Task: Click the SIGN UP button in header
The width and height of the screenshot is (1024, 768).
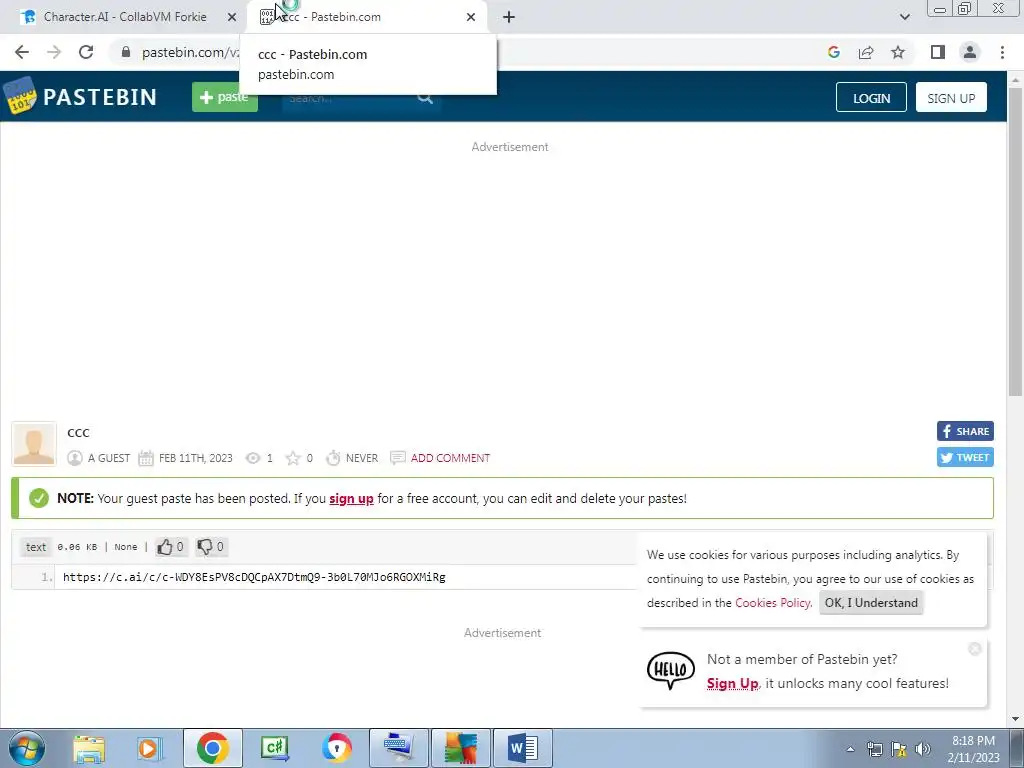Action: (951, 97)
